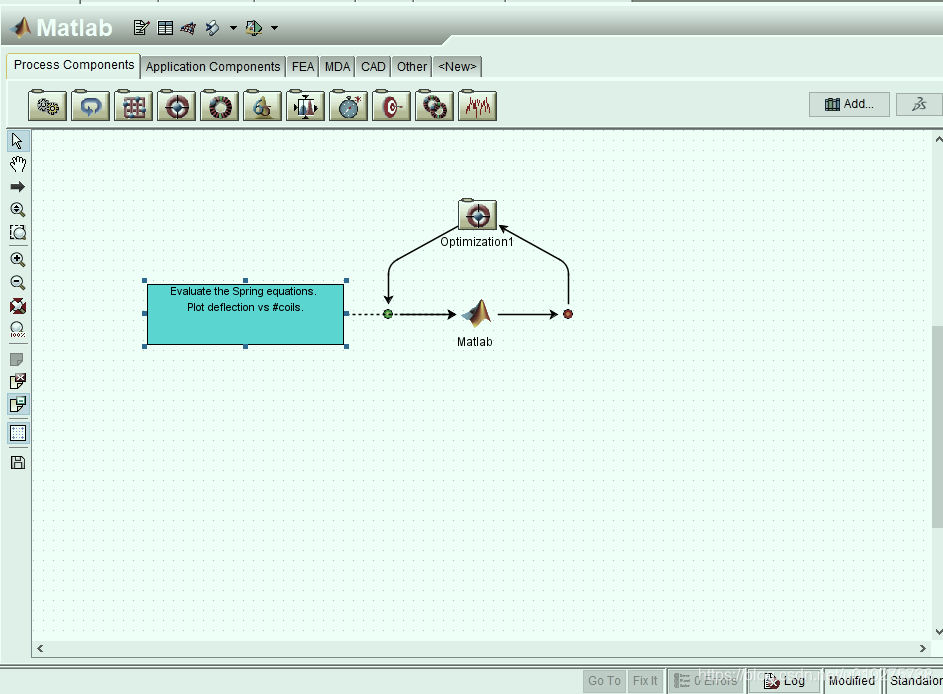Click the zoom out magnifier
The width and height of the screenshot is (943, 694).
point(18,283)
